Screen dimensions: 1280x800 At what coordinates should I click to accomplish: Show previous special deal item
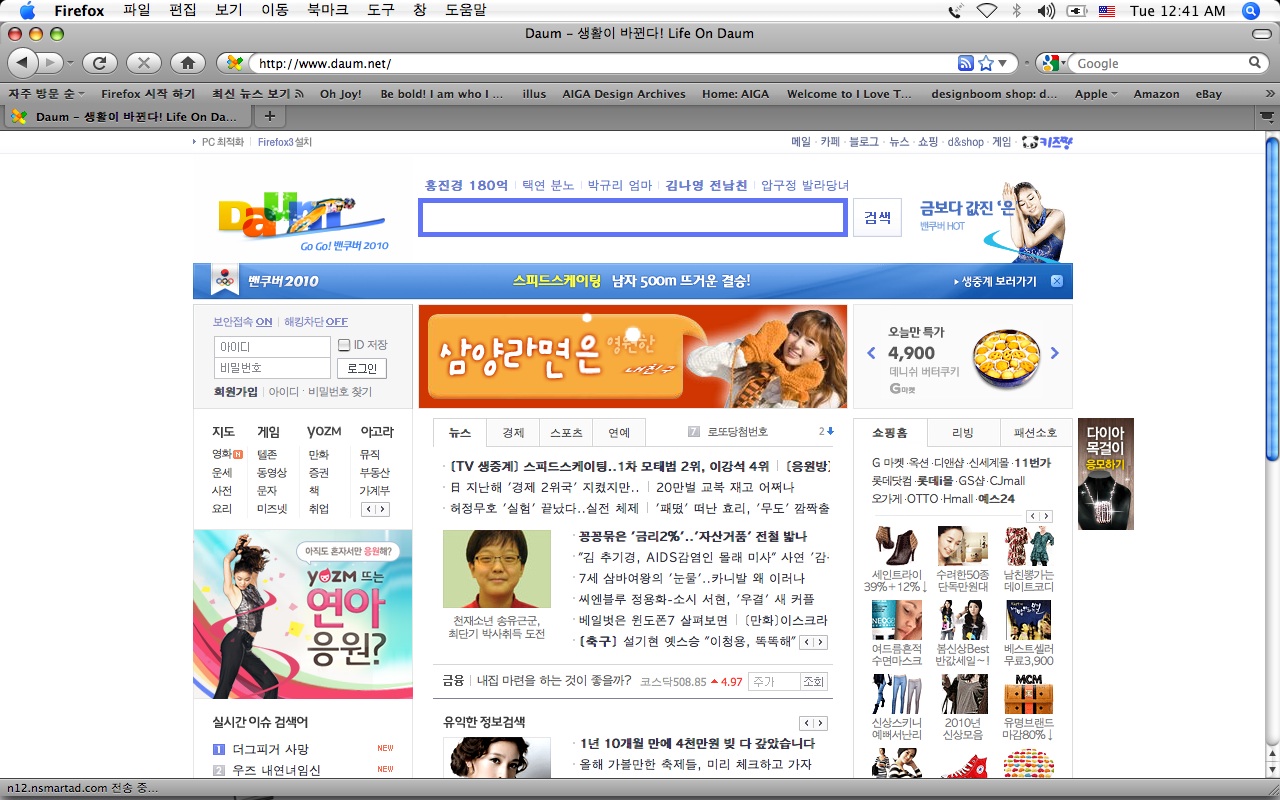coord(871,353)
